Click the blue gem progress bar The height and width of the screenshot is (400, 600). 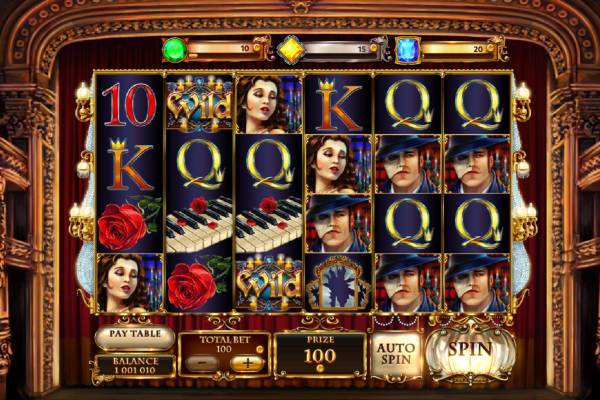tap(458, 49)
